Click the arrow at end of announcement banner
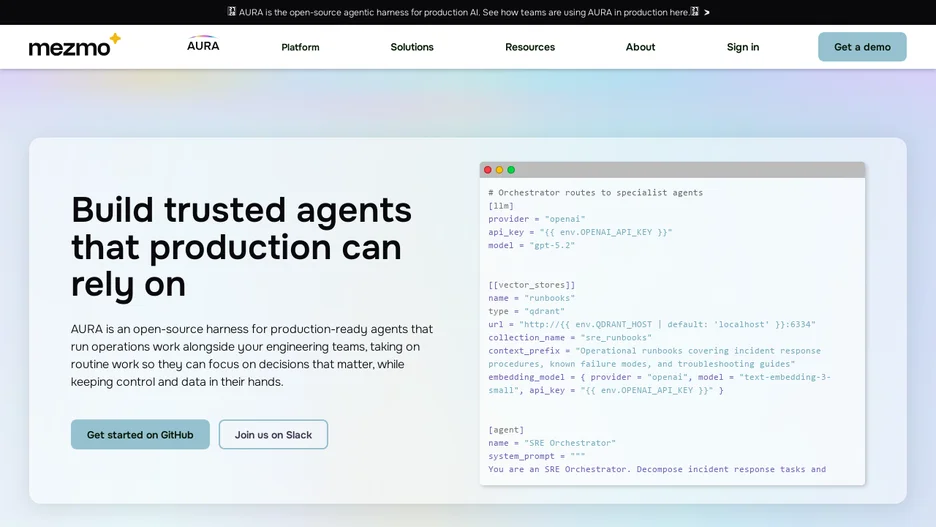Screen dimensions: 936x527 [707, 13]
